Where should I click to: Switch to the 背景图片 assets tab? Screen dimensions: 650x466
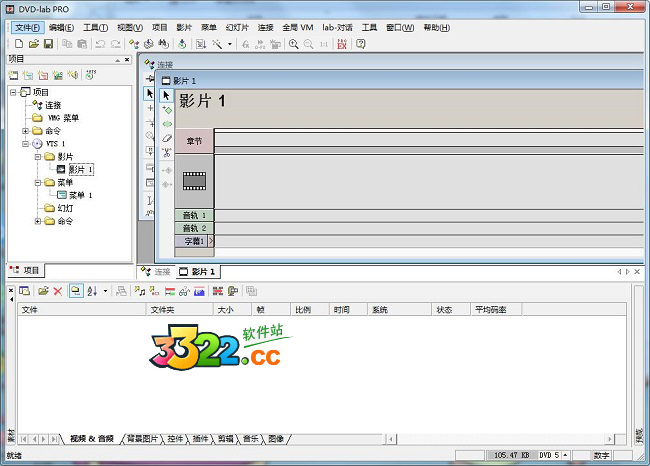142,439
